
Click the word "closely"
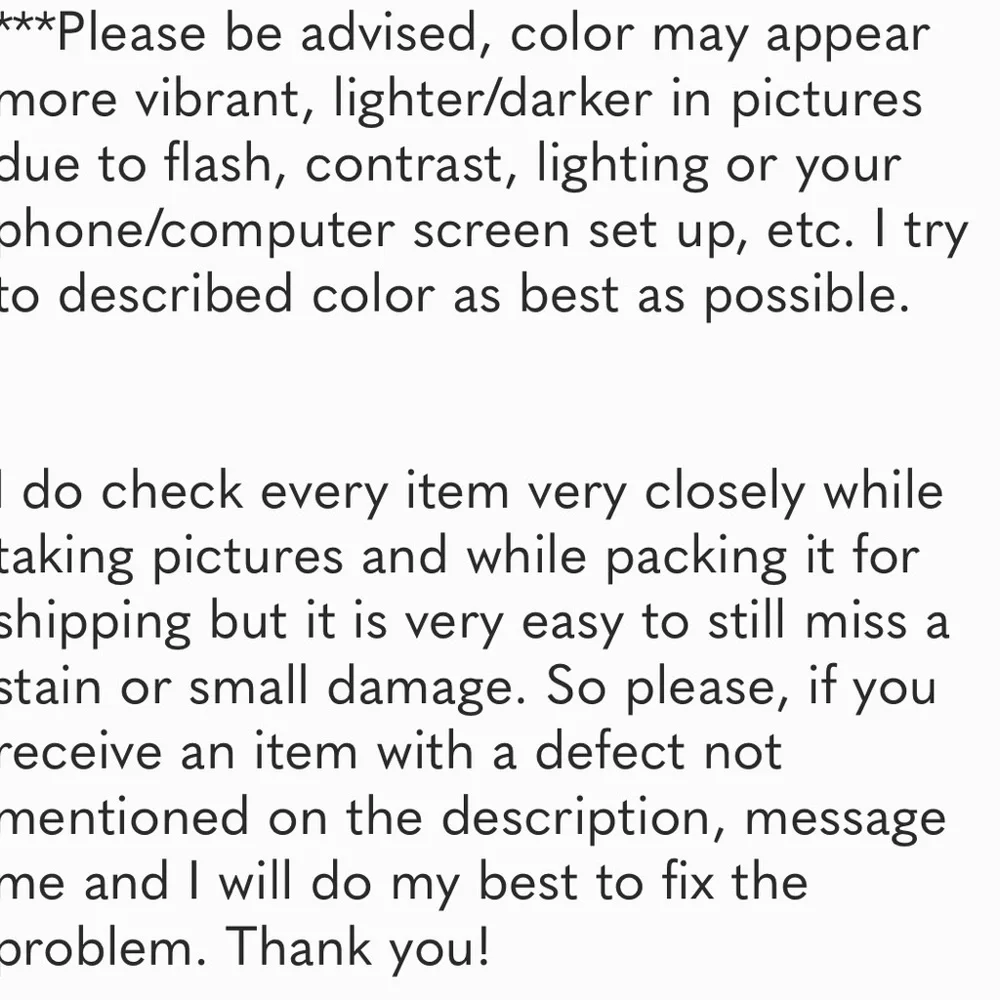pos(724,492)
